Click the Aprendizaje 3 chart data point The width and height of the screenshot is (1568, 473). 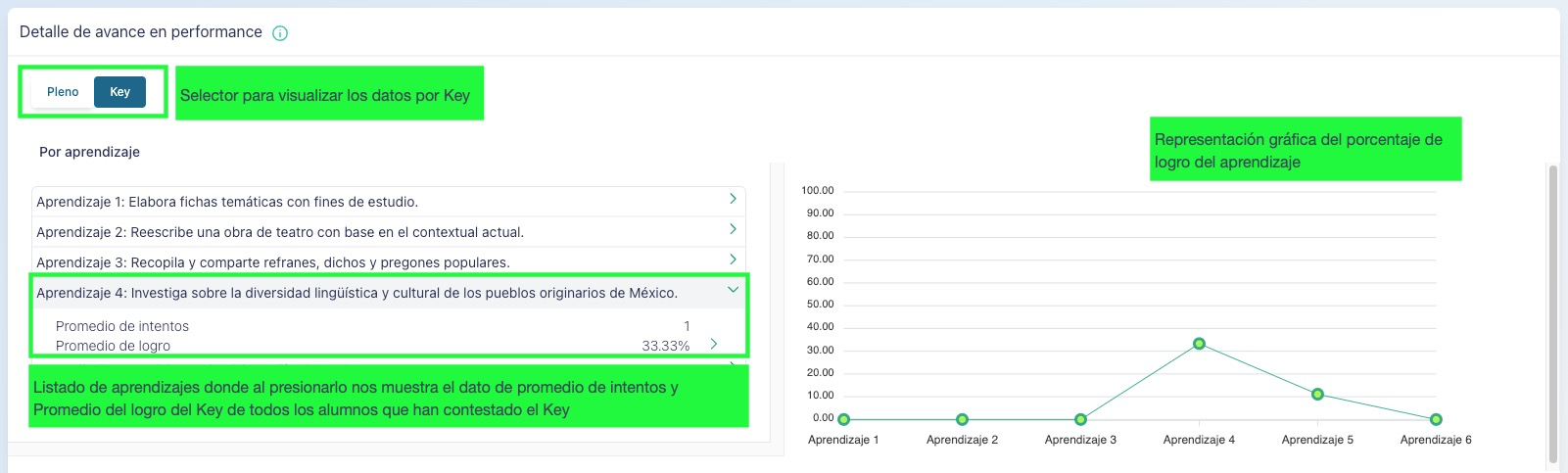(x=1080, y=419)
